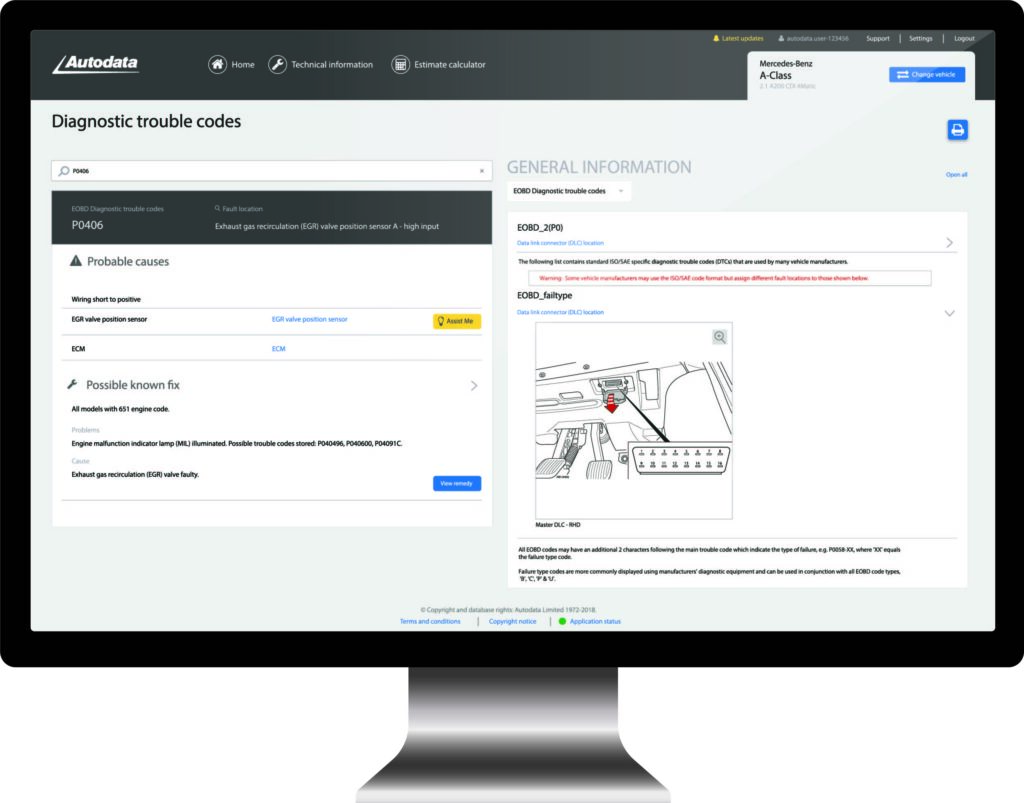1024x803 pixels.
Task: Click the autodata user profile
Action: click(x=813, y=39)
